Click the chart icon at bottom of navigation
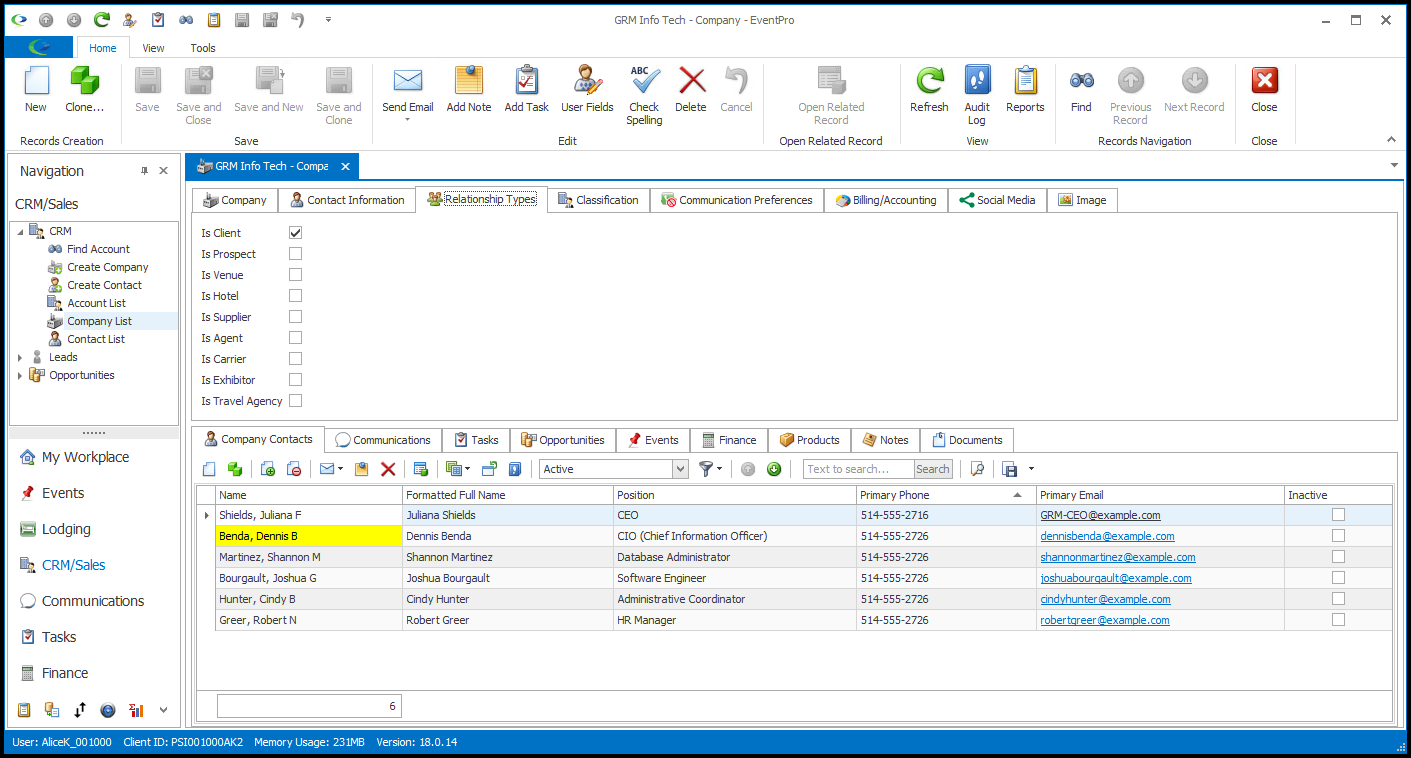Viewport: 1411px width, 758px height. pos(136,710)
